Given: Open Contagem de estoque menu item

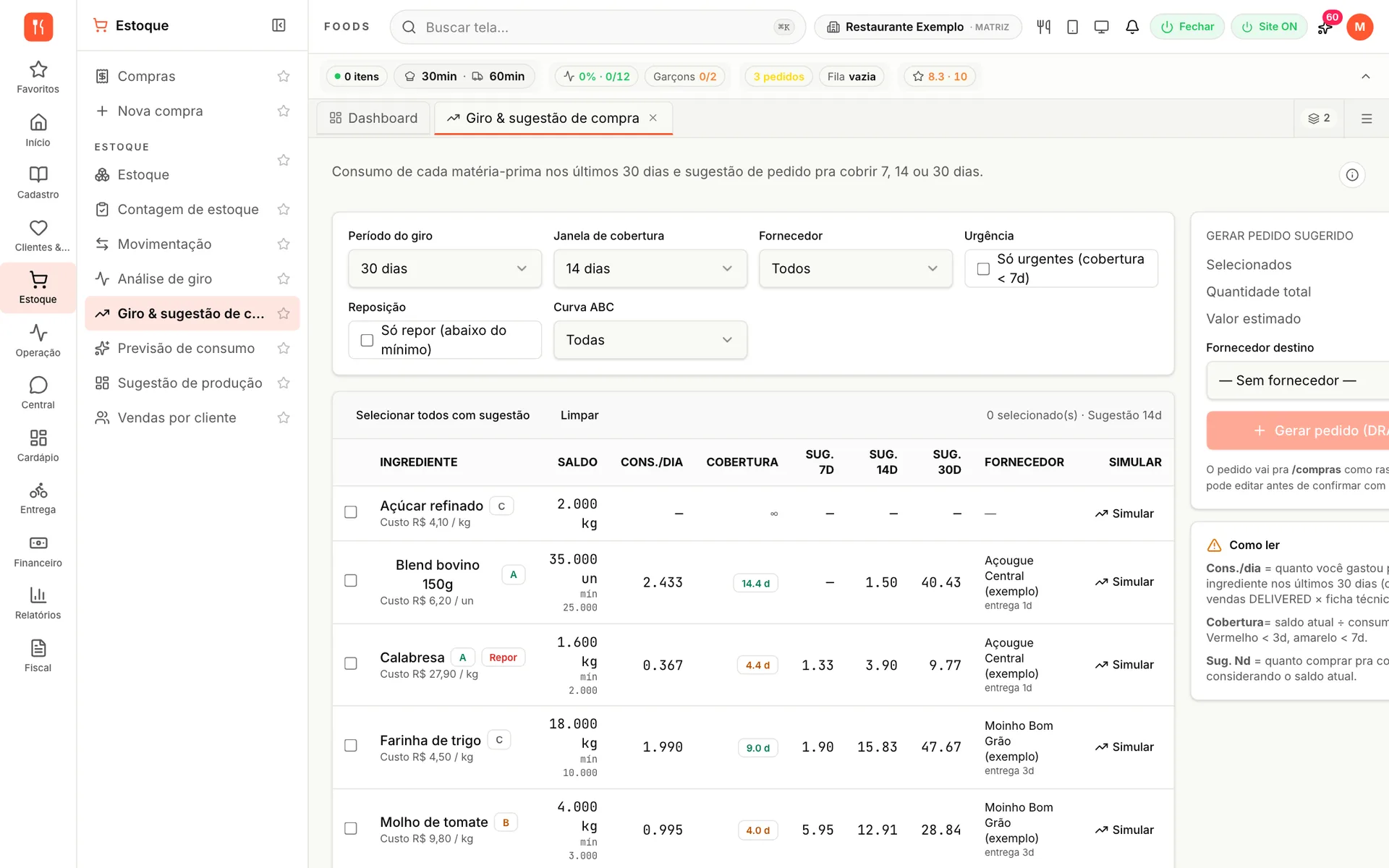Looking at the screenshot, I should coord(188,209).
